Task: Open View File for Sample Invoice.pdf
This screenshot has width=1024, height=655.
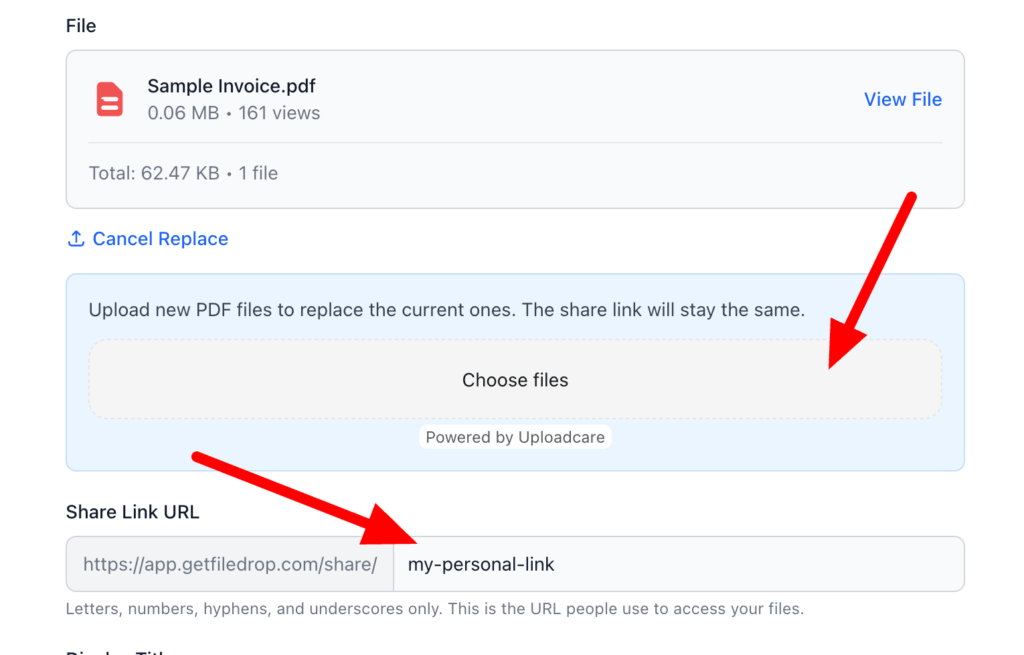Action: coord(902,99)
